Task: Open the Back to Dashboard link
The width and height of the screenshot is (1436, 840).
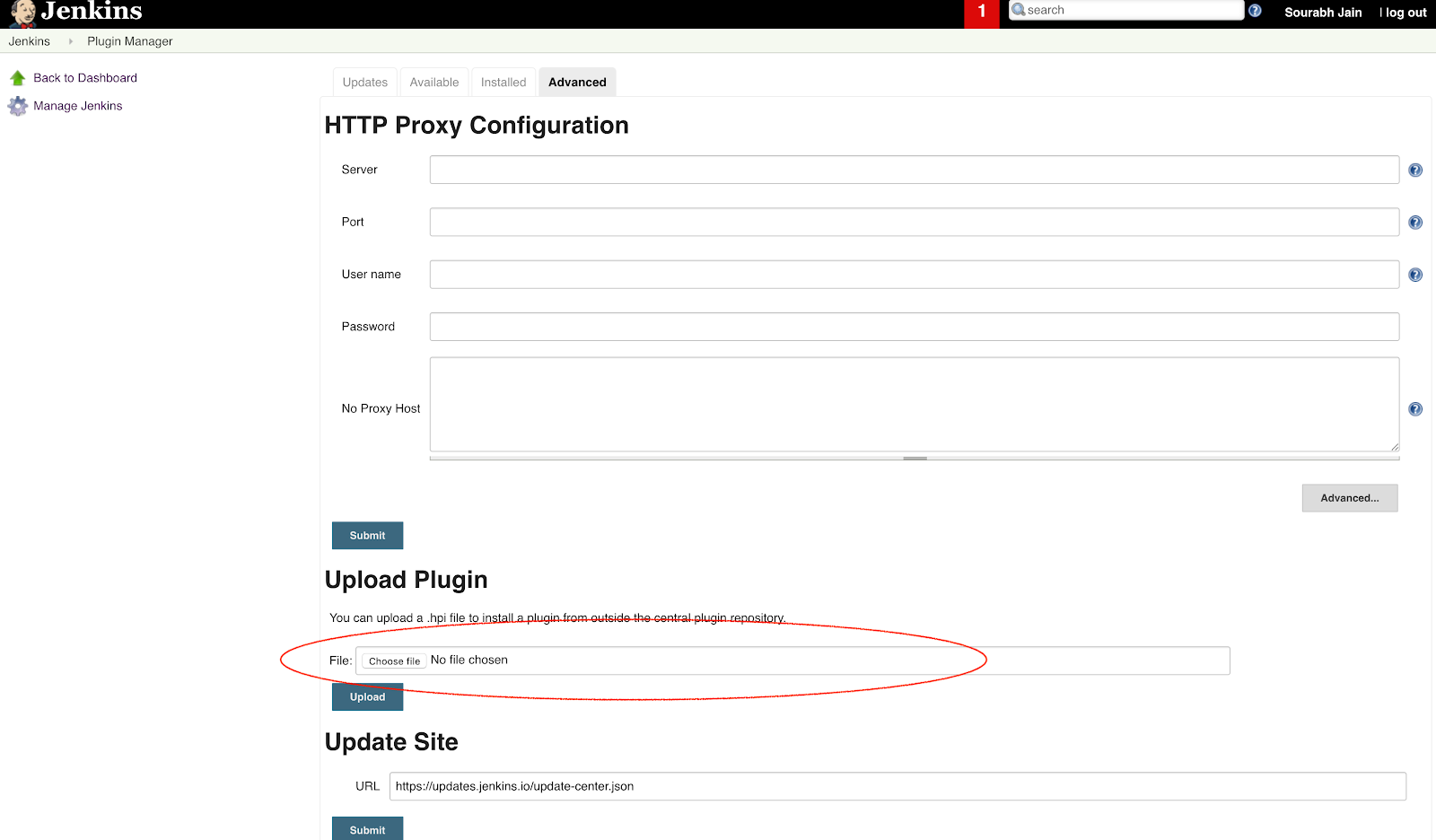Action: 85,78
